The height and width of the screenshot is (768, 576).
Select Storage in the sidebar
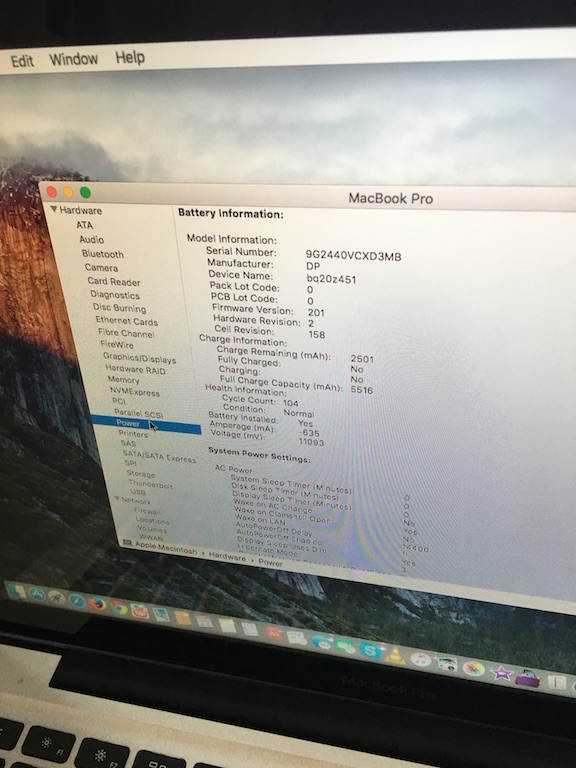tap(141, 474)
